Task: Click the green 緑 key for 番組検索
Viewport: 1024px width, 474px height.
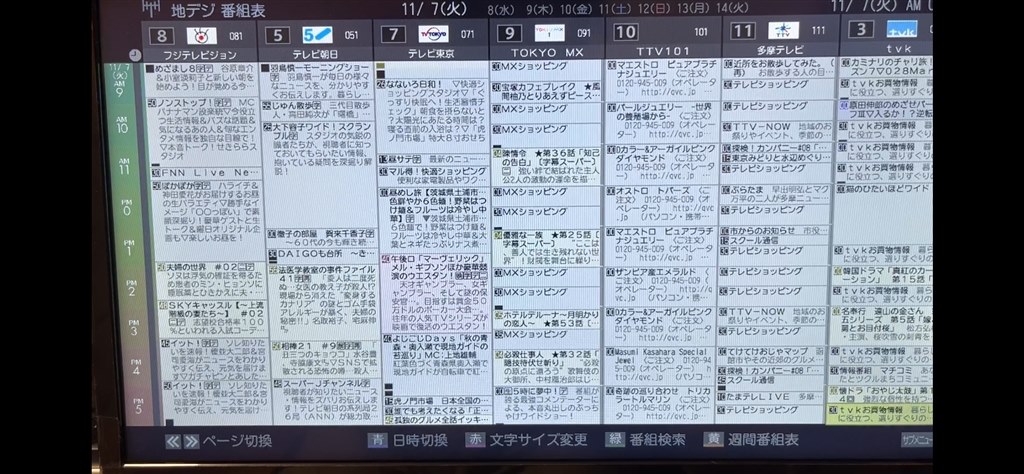Action: [615, 439]
